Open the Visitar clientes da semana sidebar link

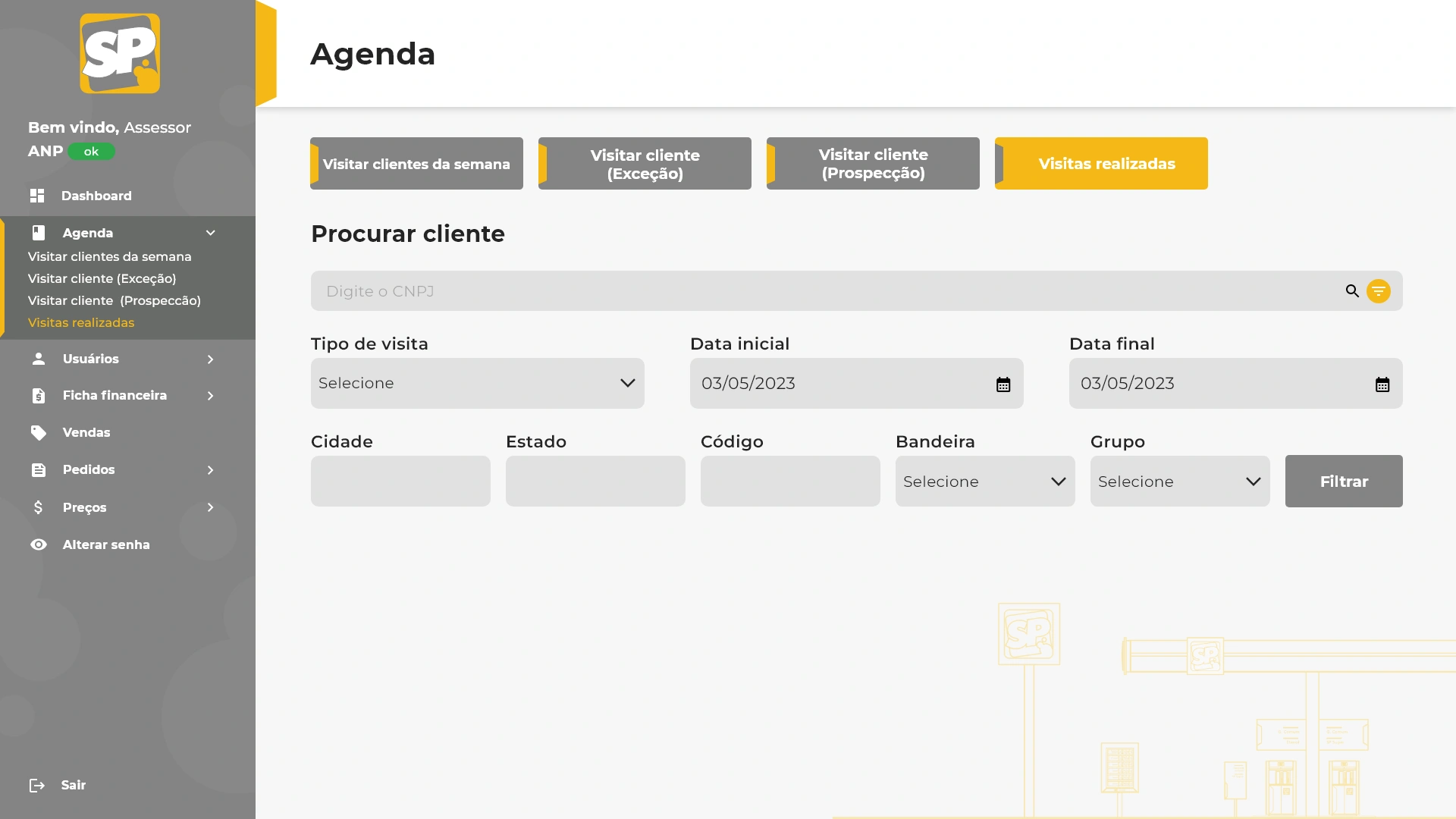[110, 256]
